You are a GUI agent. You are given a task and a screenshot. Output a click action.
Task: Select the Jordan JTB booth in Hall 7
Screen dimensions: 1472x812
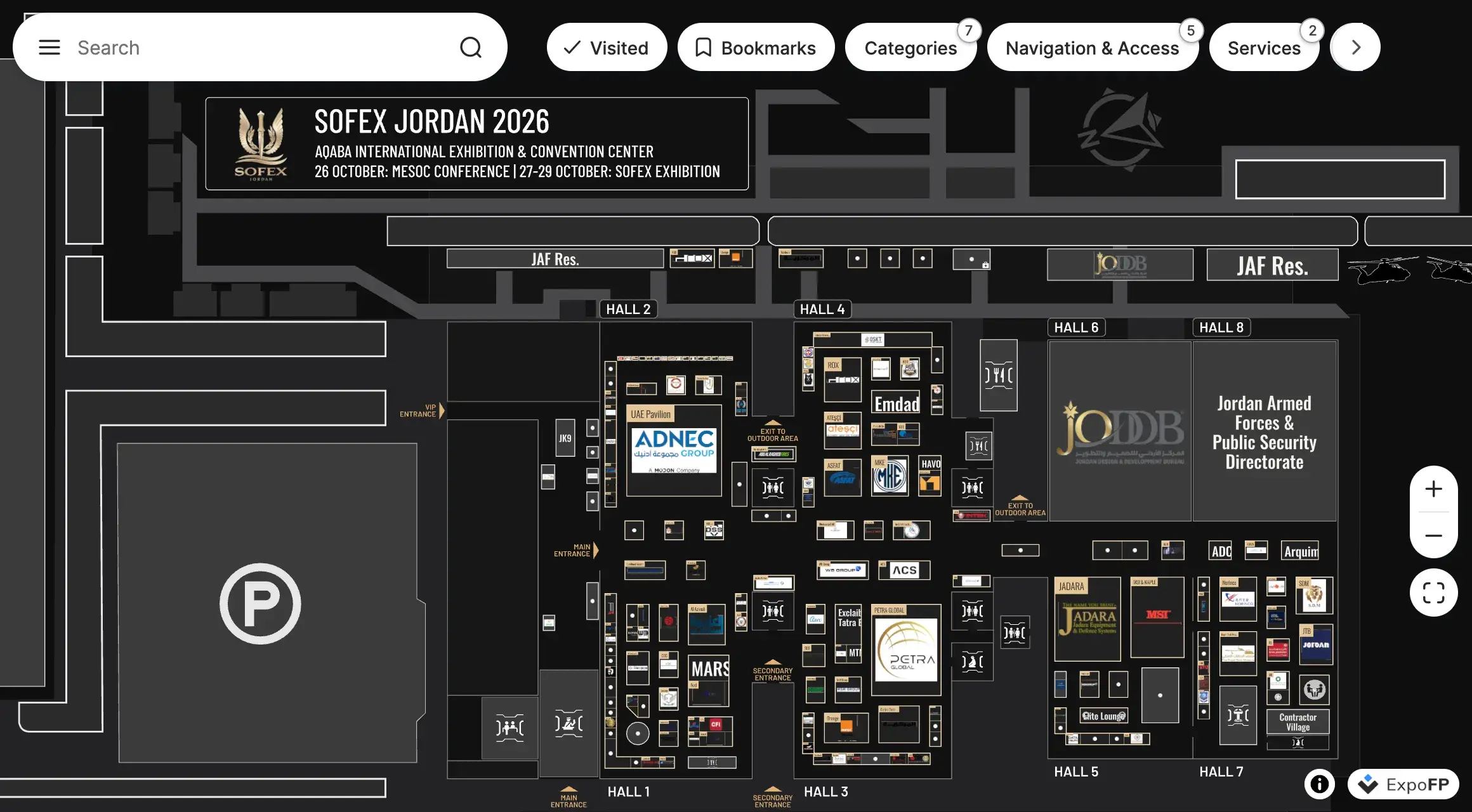pos(1315,644)
